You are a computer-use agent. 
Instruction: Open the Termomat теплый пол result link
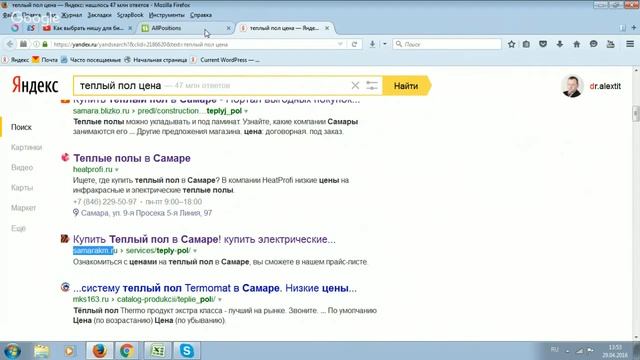tap(215, 288)
